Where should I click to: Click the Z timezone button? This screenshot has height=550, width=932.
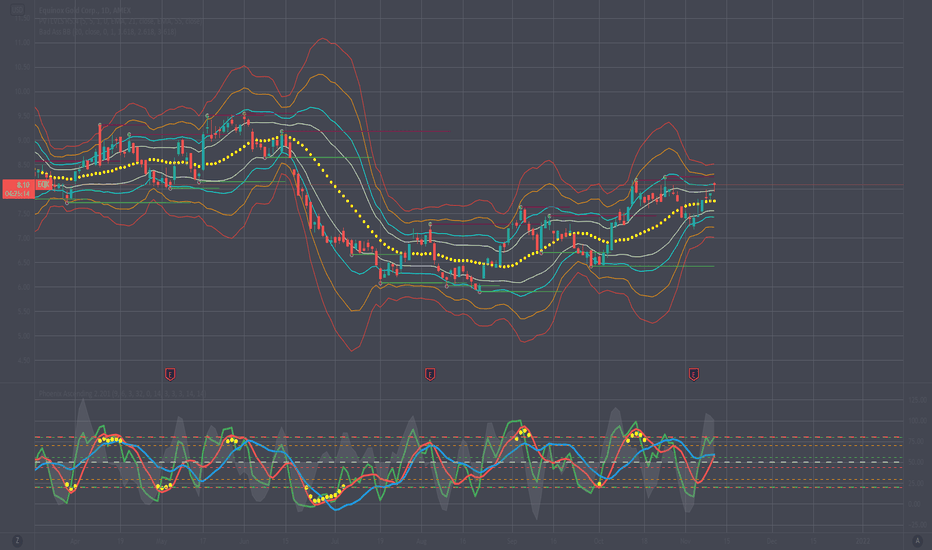17,540
